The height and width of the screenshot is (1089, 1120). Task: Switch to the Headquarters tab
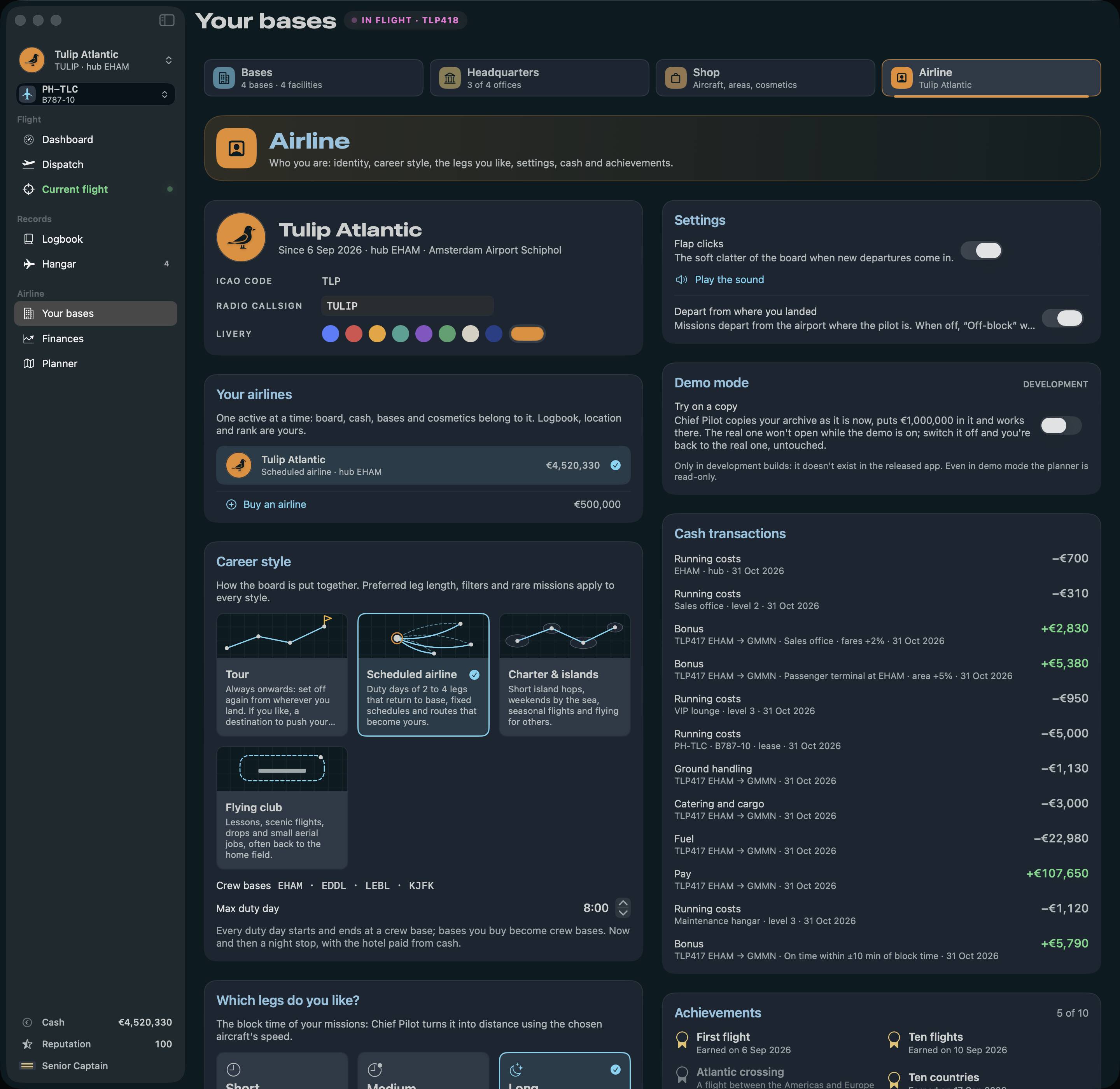click(539, 78)
